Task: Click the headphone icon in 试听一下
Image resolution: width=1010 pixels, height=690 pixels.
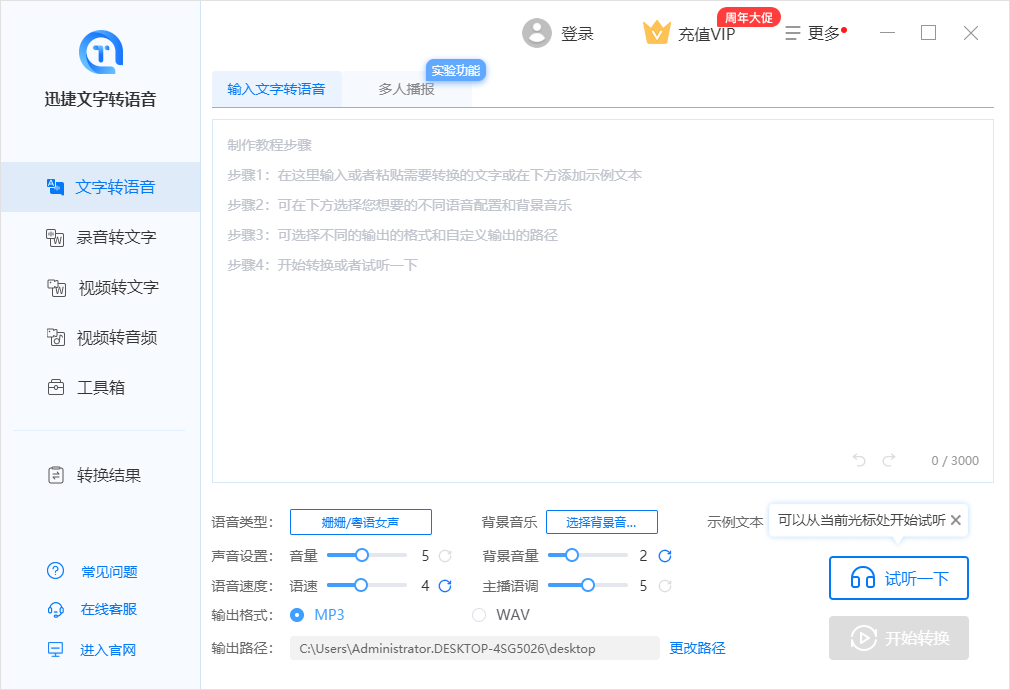Action: click(862, 577)
